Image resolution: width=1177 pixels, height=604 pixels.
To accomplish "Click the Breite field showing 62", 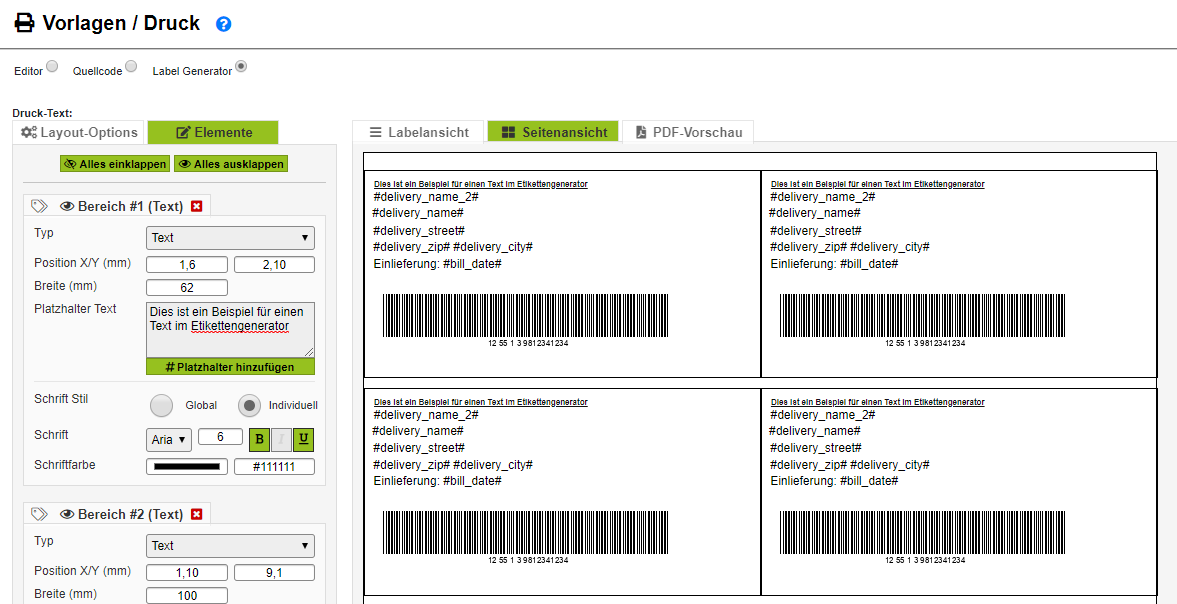I will 187,287.
